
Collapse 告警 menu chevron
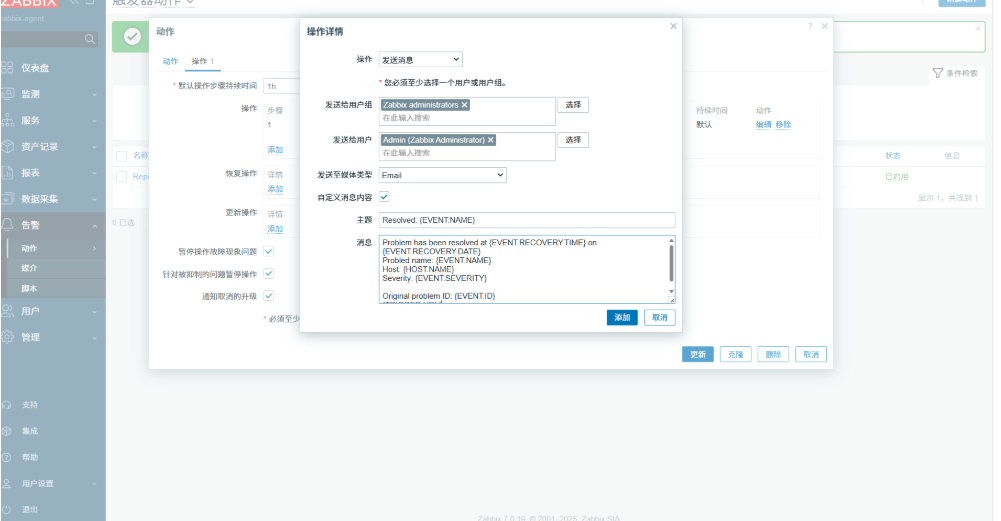[94, 225]
